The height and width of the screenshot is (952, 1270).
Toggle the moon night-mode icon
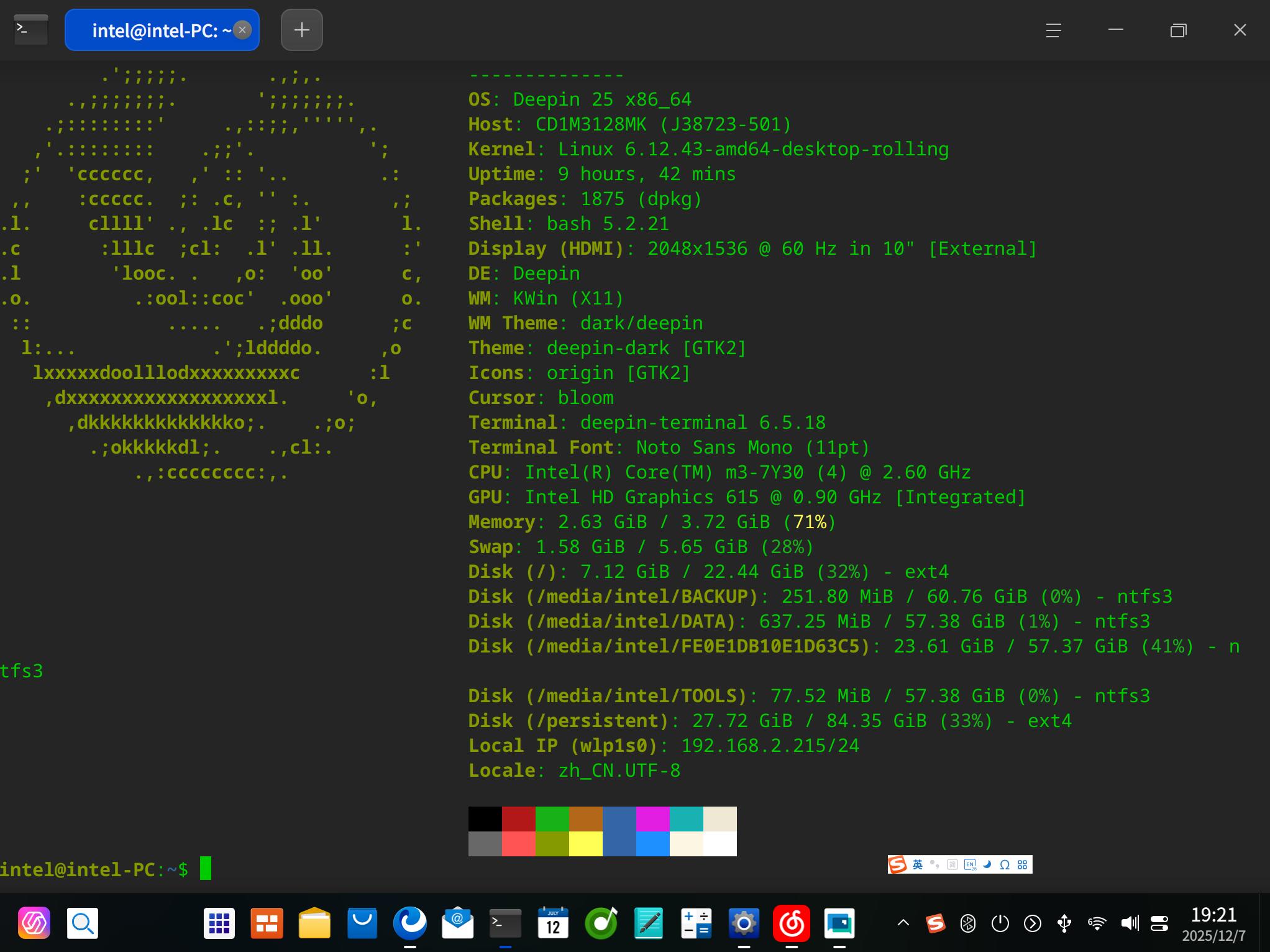[987, 864]
